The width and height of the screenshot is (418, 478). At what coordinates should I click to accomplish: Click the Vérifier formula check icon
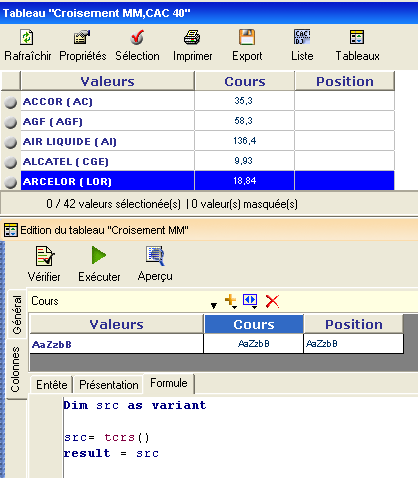(45, 256)
